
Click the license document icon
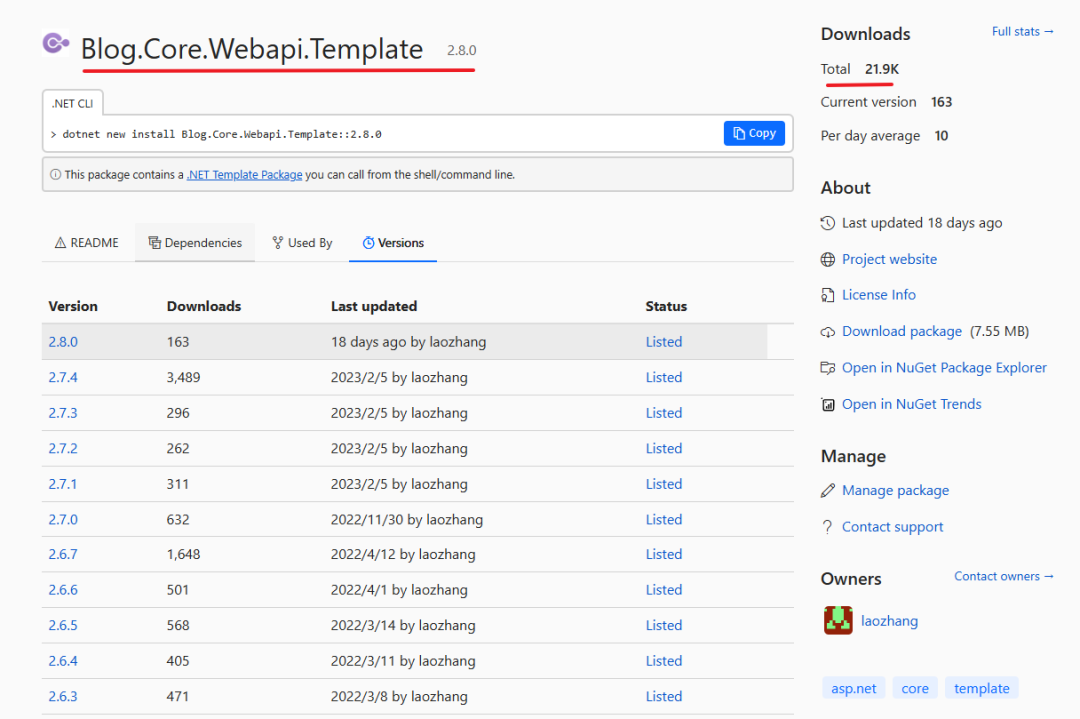click(828, 295)
